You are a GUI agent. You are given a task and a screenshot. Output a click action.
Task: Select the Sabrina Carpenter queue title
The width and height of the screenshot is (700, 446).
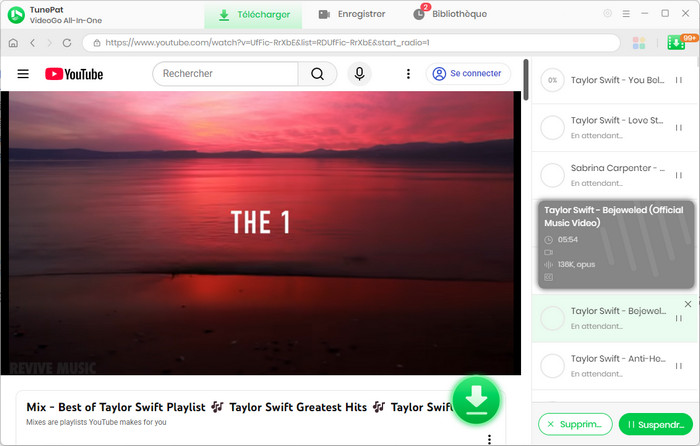coord(618,168)
